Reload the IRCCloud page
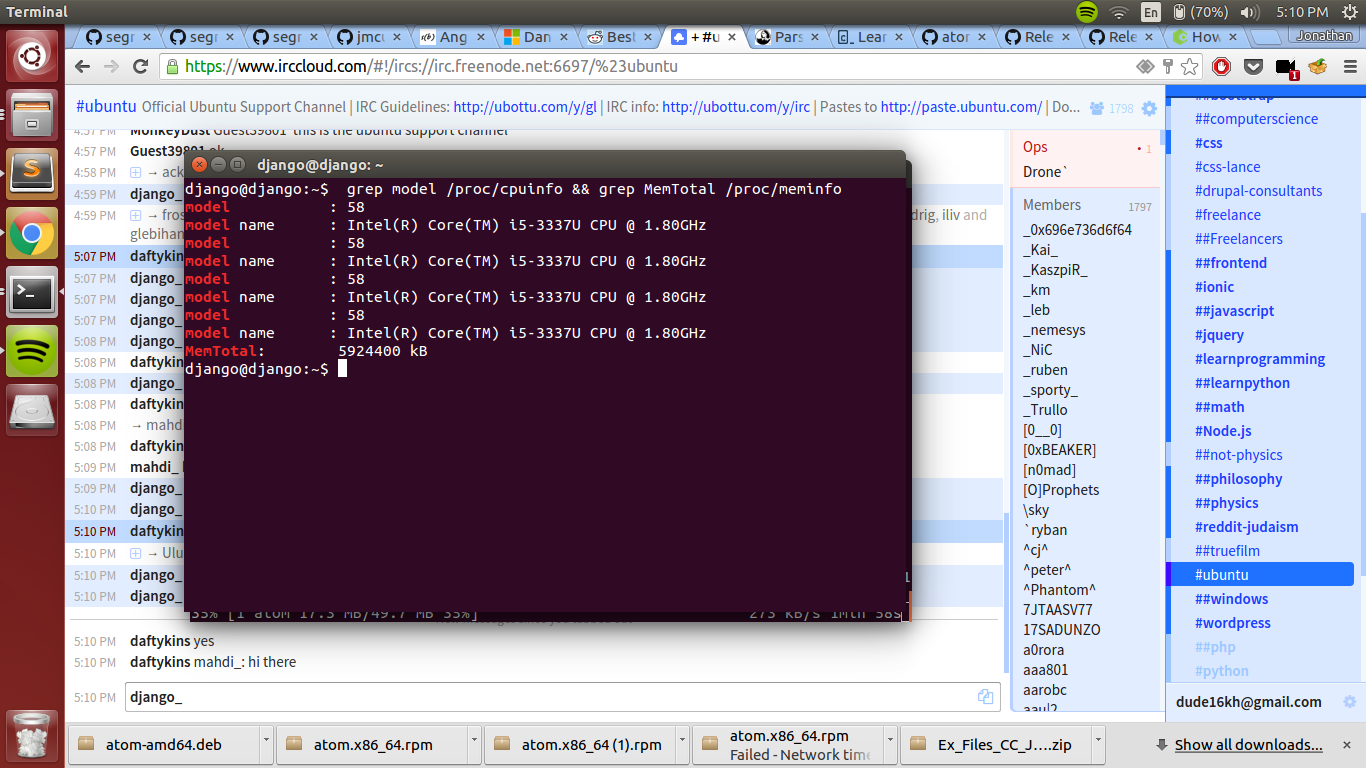The height and width of the screenshot is (768, 1366). click(140, 67)
